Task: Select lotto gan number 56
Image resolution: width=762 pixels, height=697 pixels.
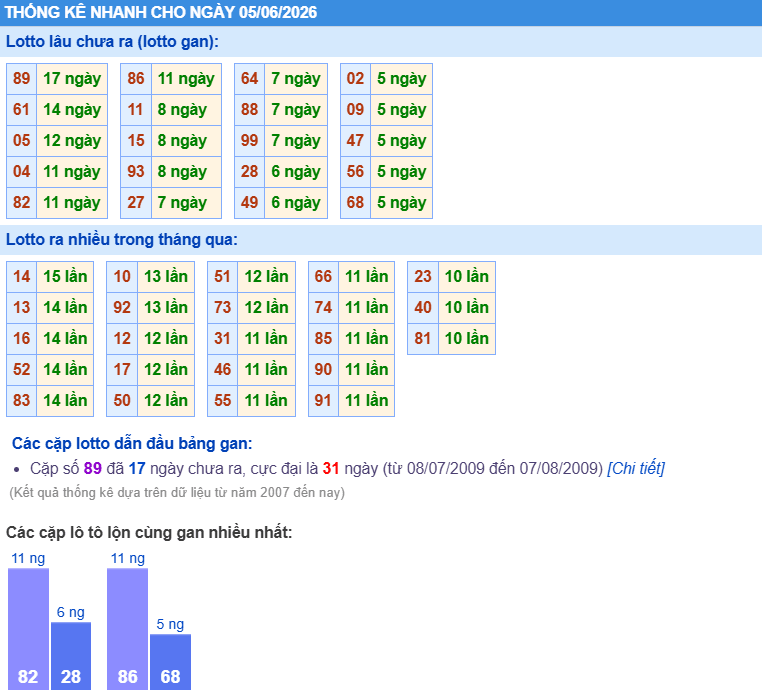Action: [355, 172]
